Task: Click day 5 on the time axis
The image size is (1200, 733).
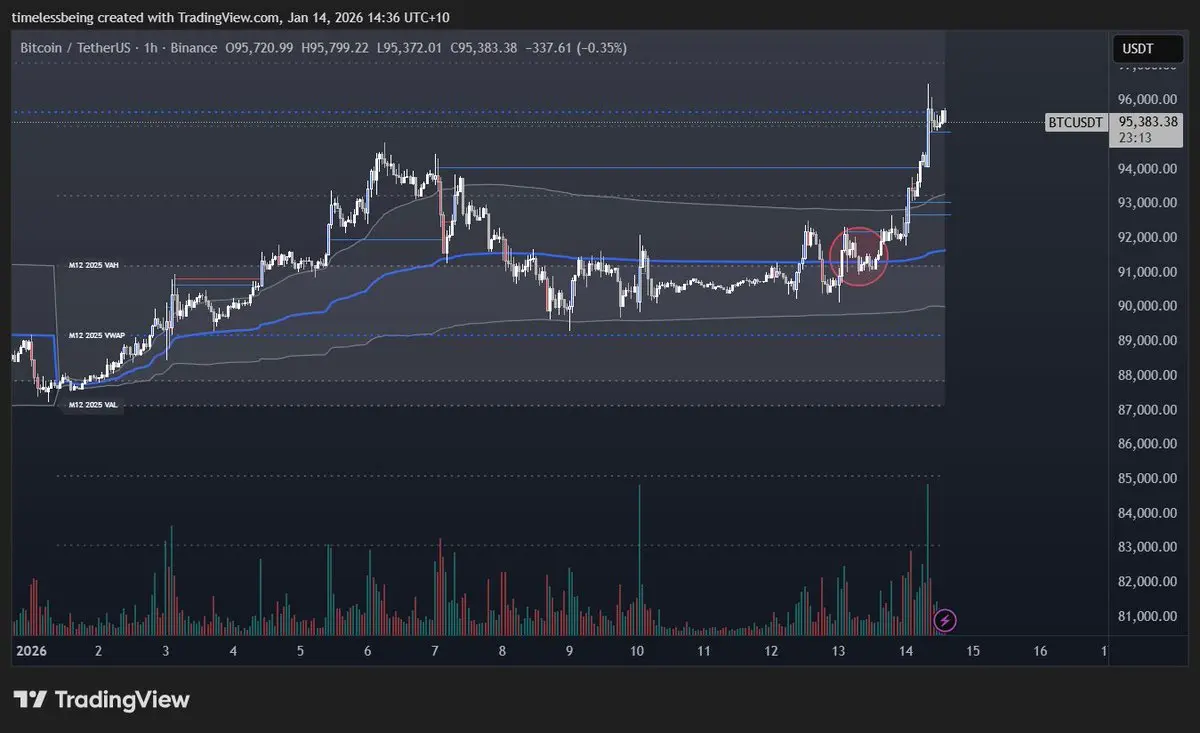Action: (300, 651)
